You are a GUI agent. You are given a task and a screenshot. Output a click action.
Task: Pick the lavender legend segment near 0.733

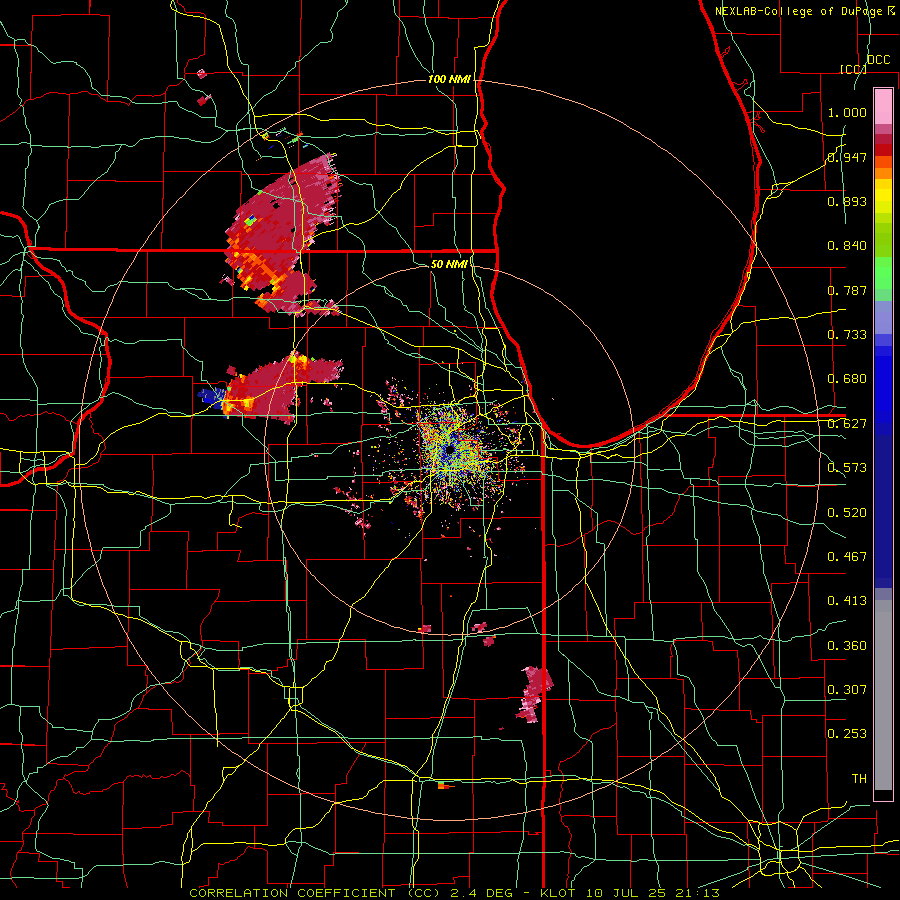(883, 317)
